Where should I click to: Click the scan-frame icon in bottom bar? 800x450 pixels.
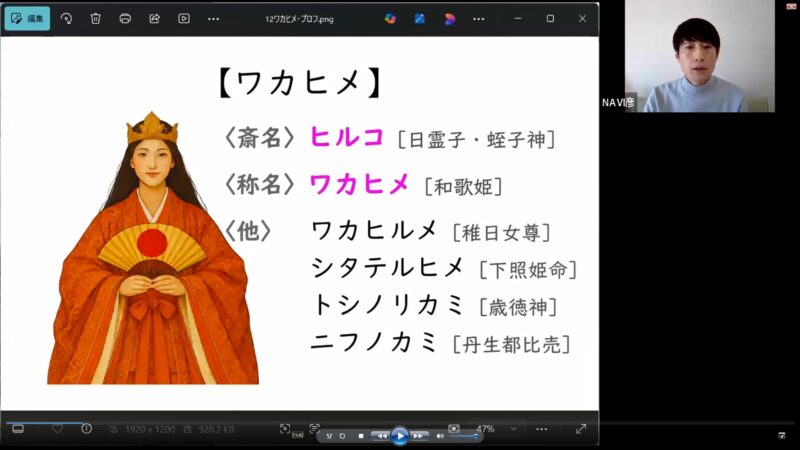pyautogui.click(x=285, y=429)
